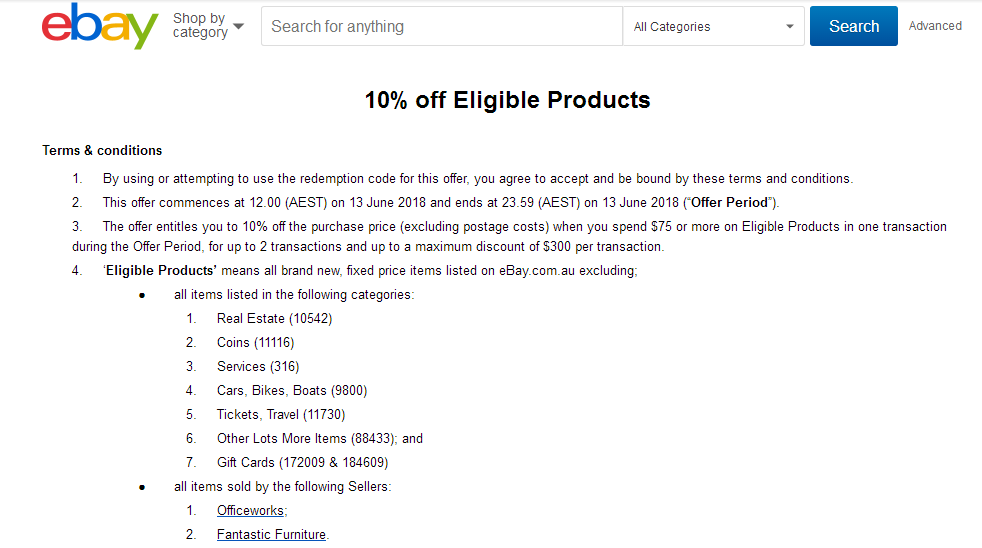Click the bold Offer Period text
Viewport: 982px width, 548px height.
pyautogui.click(x=729, y=202)
